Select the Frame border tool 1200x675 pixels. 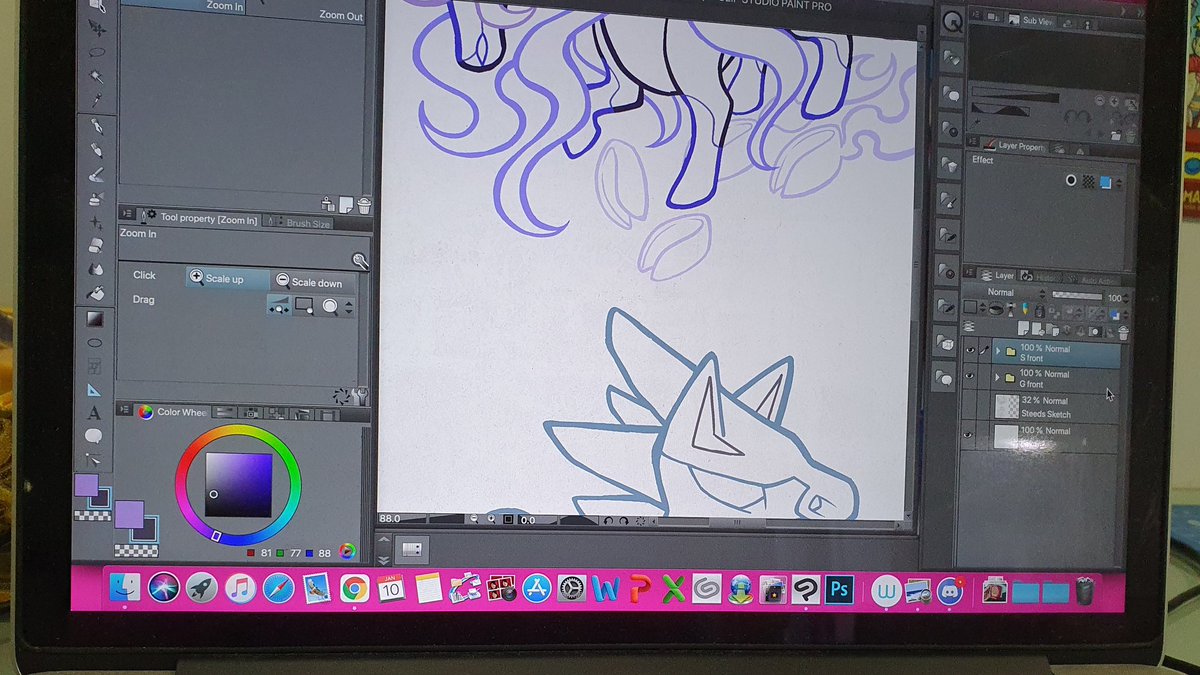tap(95, 366)
